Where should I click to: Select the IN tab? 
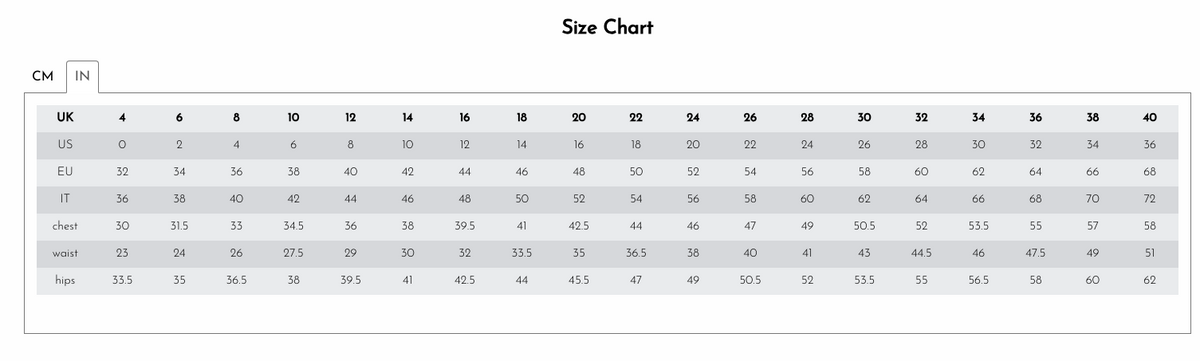[x=82, y=77]
